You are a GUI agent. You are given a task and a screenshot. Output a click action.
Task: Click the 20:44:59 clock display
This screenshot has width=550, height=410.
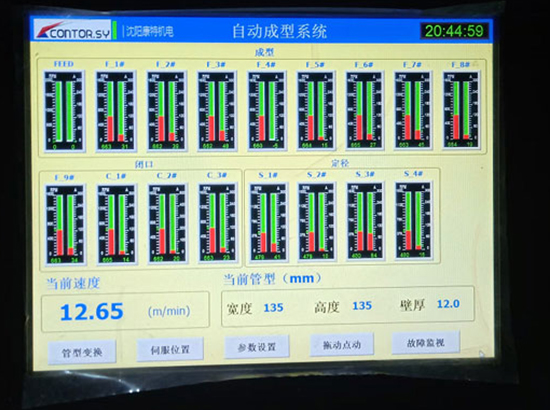[455, 31]
